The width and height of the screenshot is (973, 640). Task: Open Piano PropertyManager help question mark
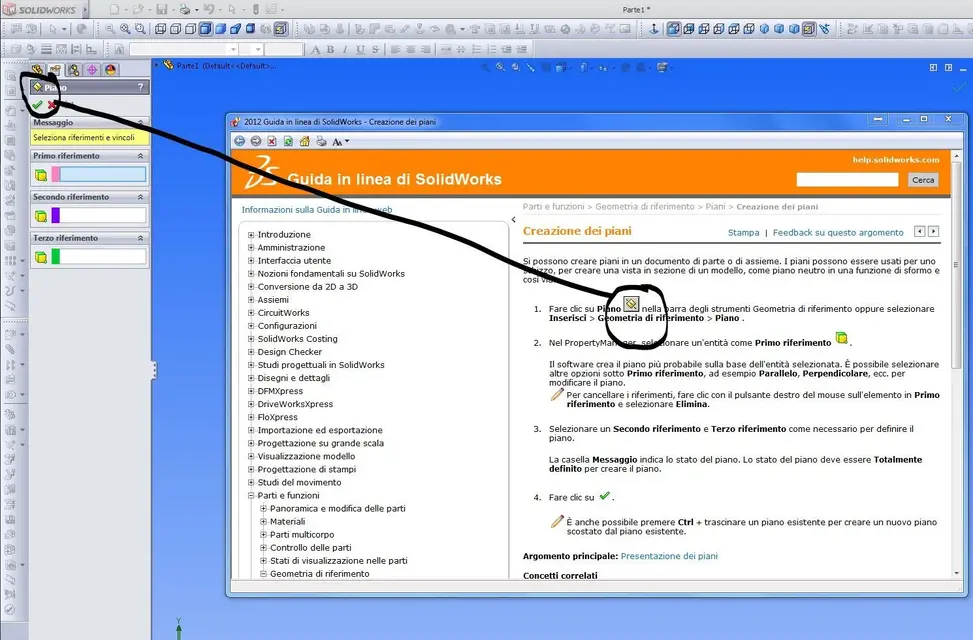click(x=141, y=88)
